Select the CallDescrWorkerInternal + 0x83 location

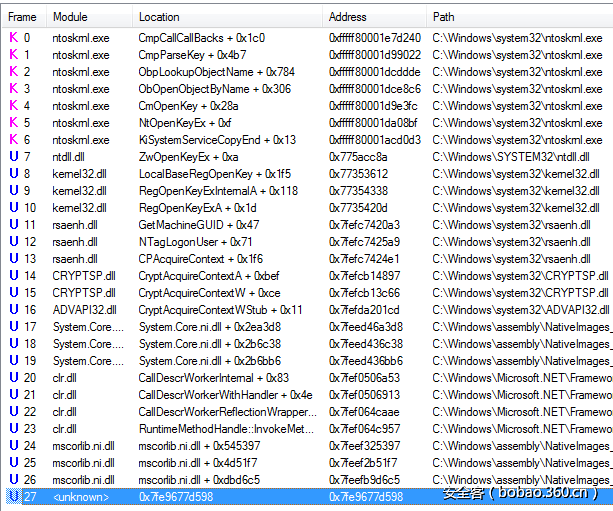coord(213,378)
